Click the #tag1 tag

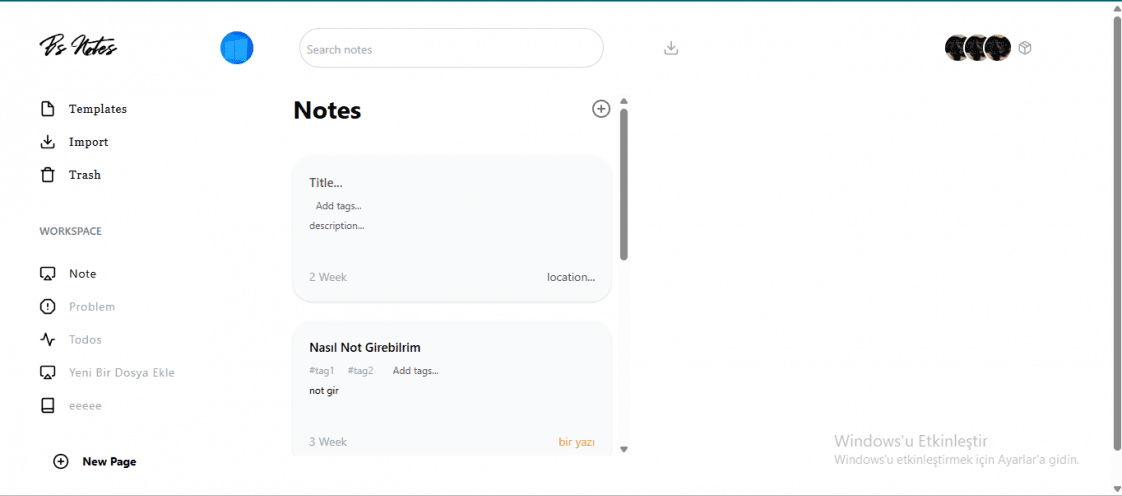point(322,371)
